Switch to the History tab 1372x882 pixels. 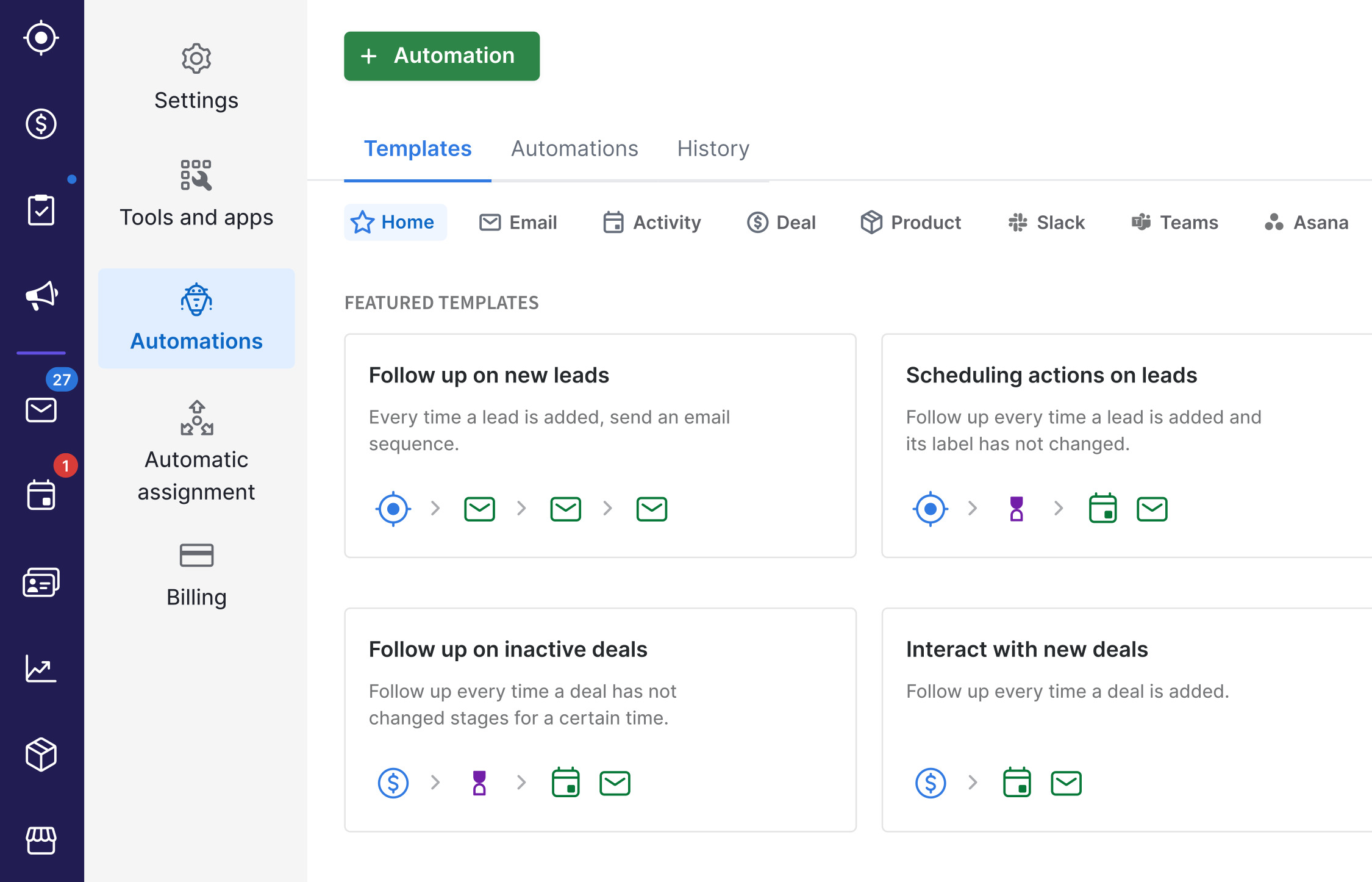coord(714,148)
